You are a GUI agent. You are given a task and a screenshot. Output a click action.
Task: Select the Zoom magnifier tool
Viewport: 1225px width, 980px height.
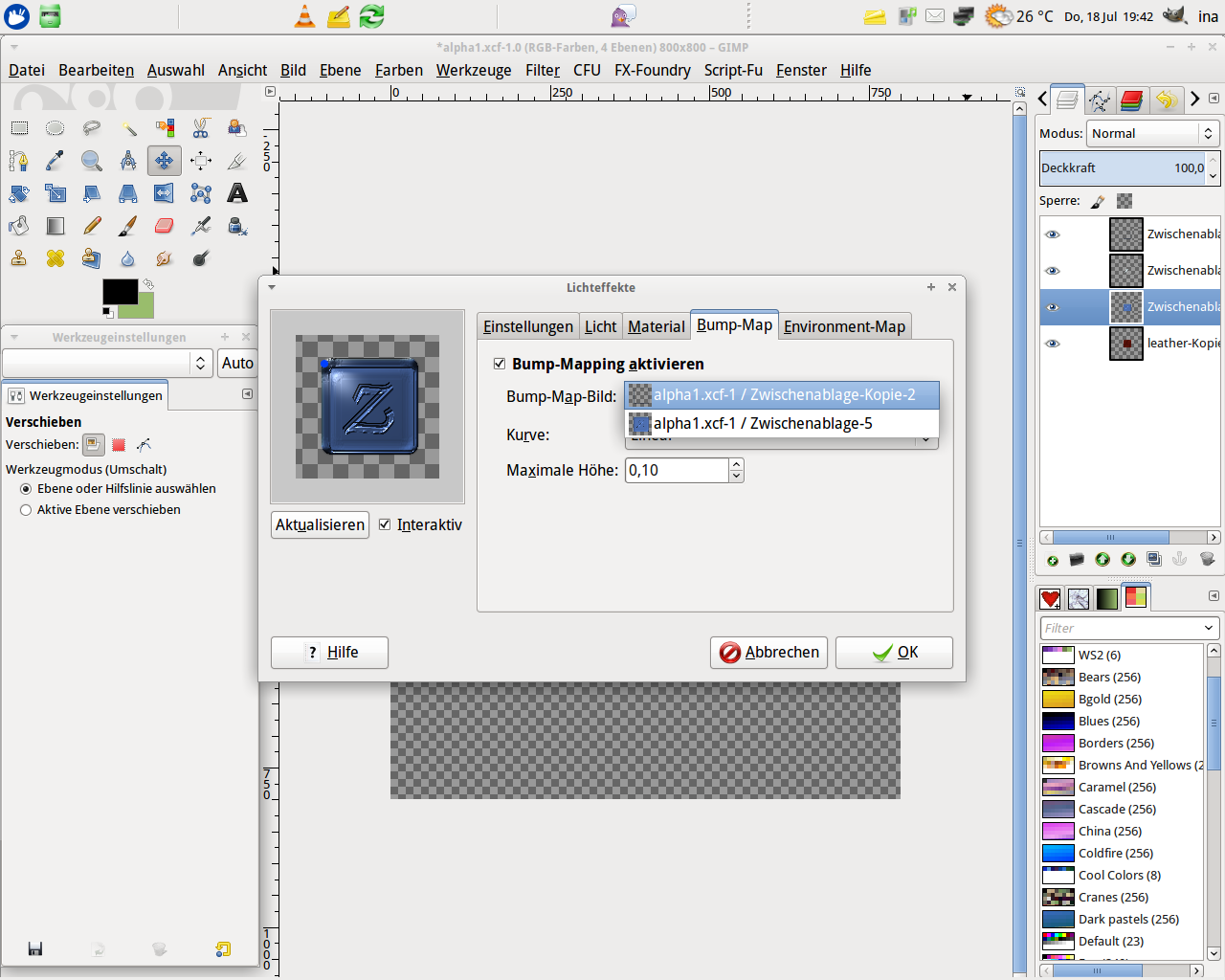pos(92,161)
